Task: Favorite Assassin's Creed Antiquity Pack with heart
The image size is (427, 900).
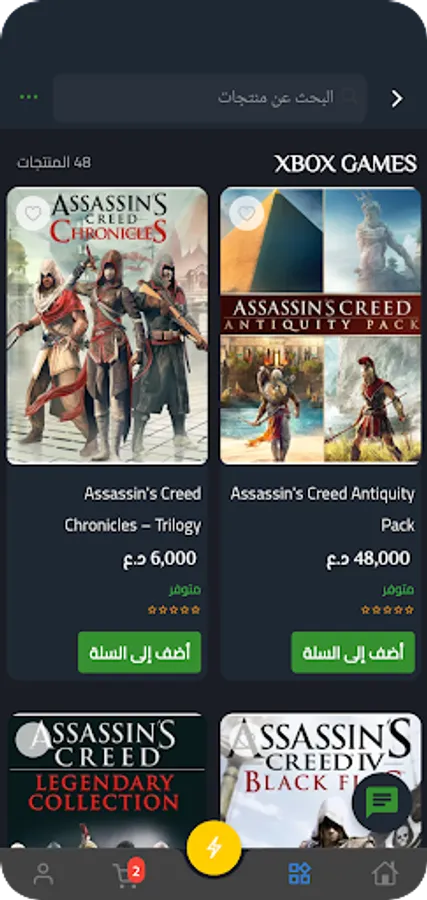Action: [x=247, y=214]
